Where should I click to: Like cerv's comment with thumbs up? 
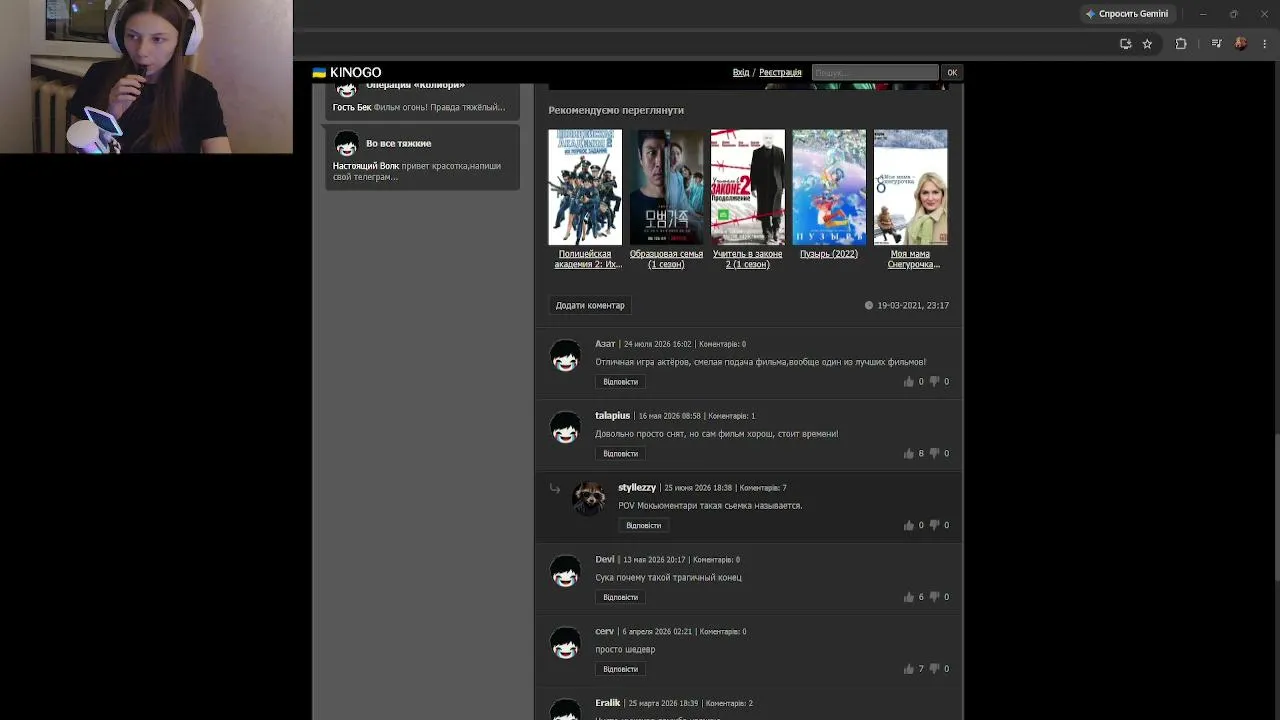coord(909,669)
